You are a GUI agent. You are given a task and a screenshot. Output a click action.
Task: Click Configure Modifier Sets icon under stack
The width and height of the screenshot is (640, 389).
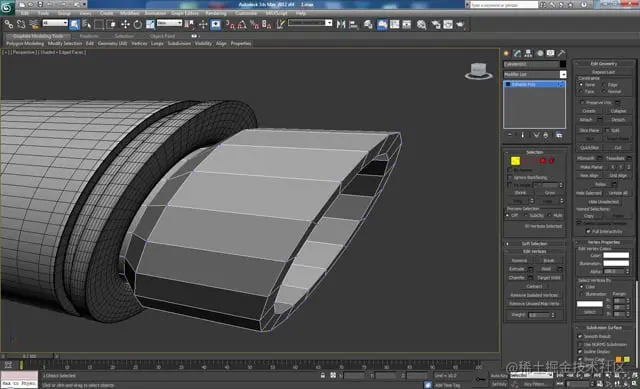tap(559, 135)
